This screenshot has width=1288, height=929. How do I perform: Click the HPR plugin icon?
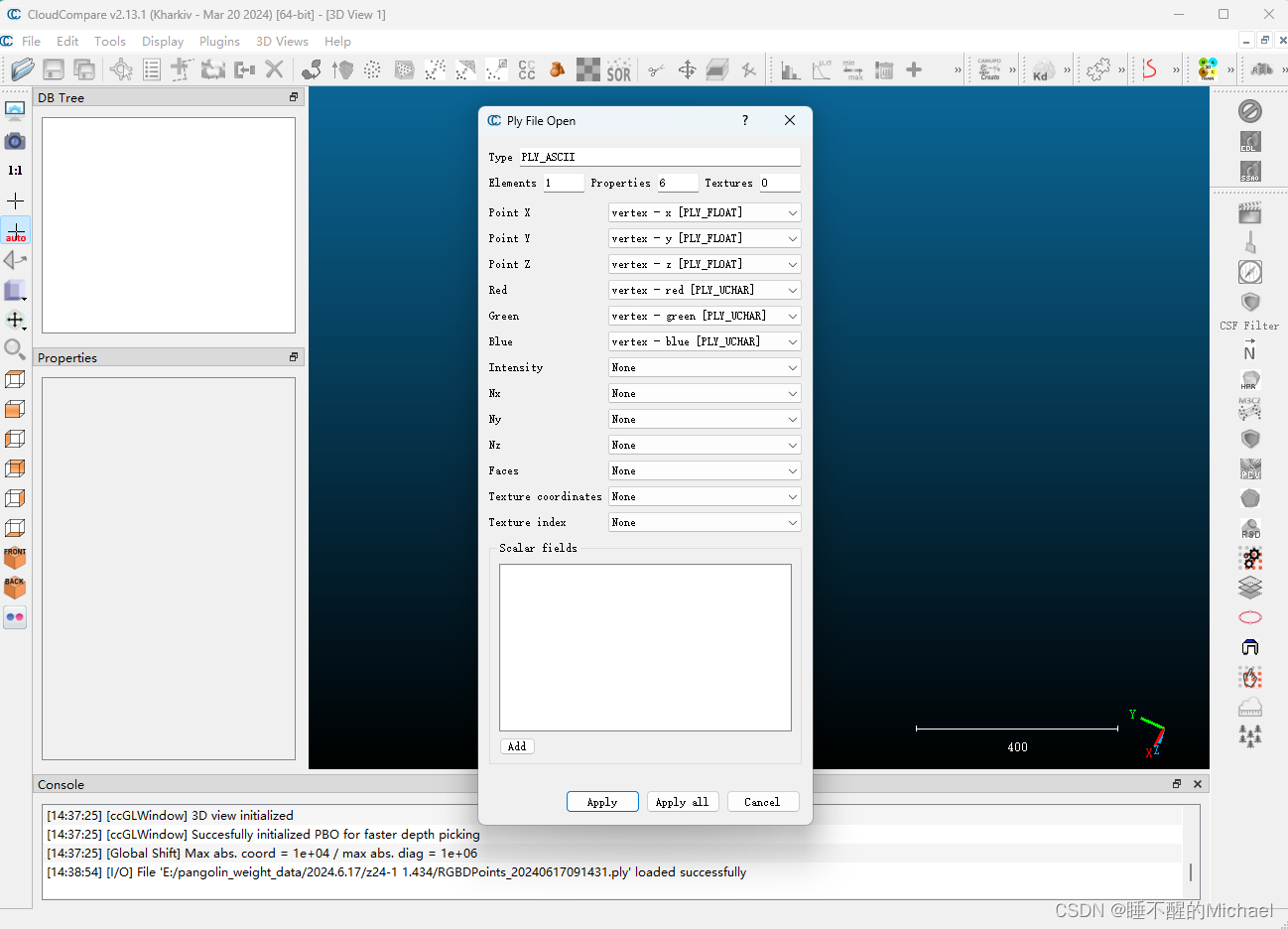tap(1250, 379)
